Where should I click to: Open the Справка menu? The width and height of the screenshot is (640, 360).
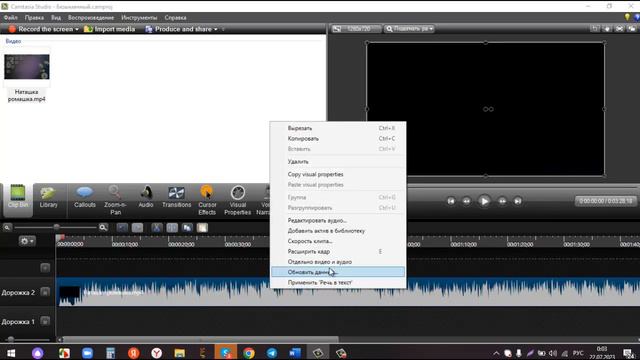click(x=176, y=18)
